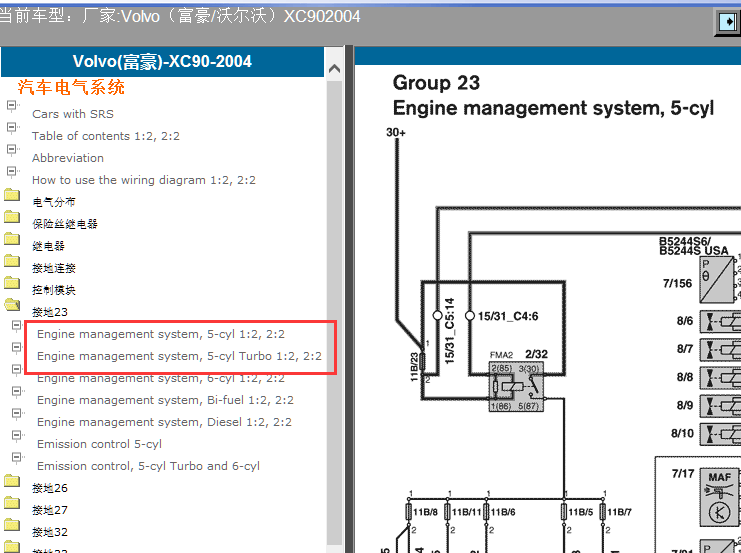
Task: Click the 8/8 injector symbol
Action: click(x=720, y=378)
